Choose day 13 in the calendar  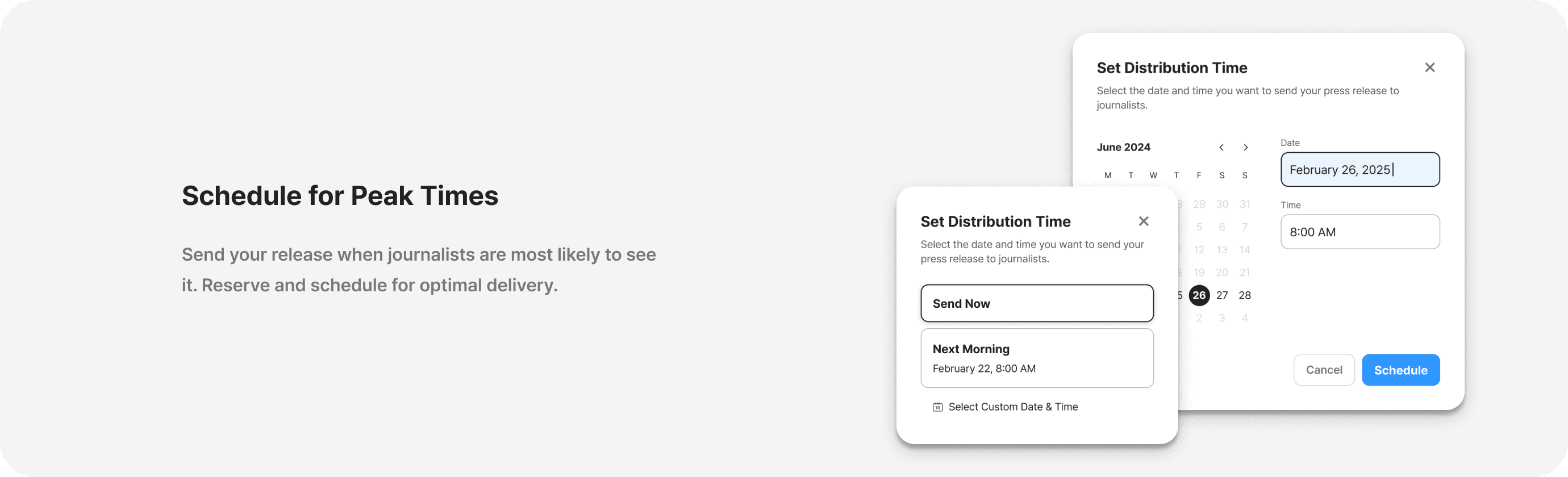1221,250
